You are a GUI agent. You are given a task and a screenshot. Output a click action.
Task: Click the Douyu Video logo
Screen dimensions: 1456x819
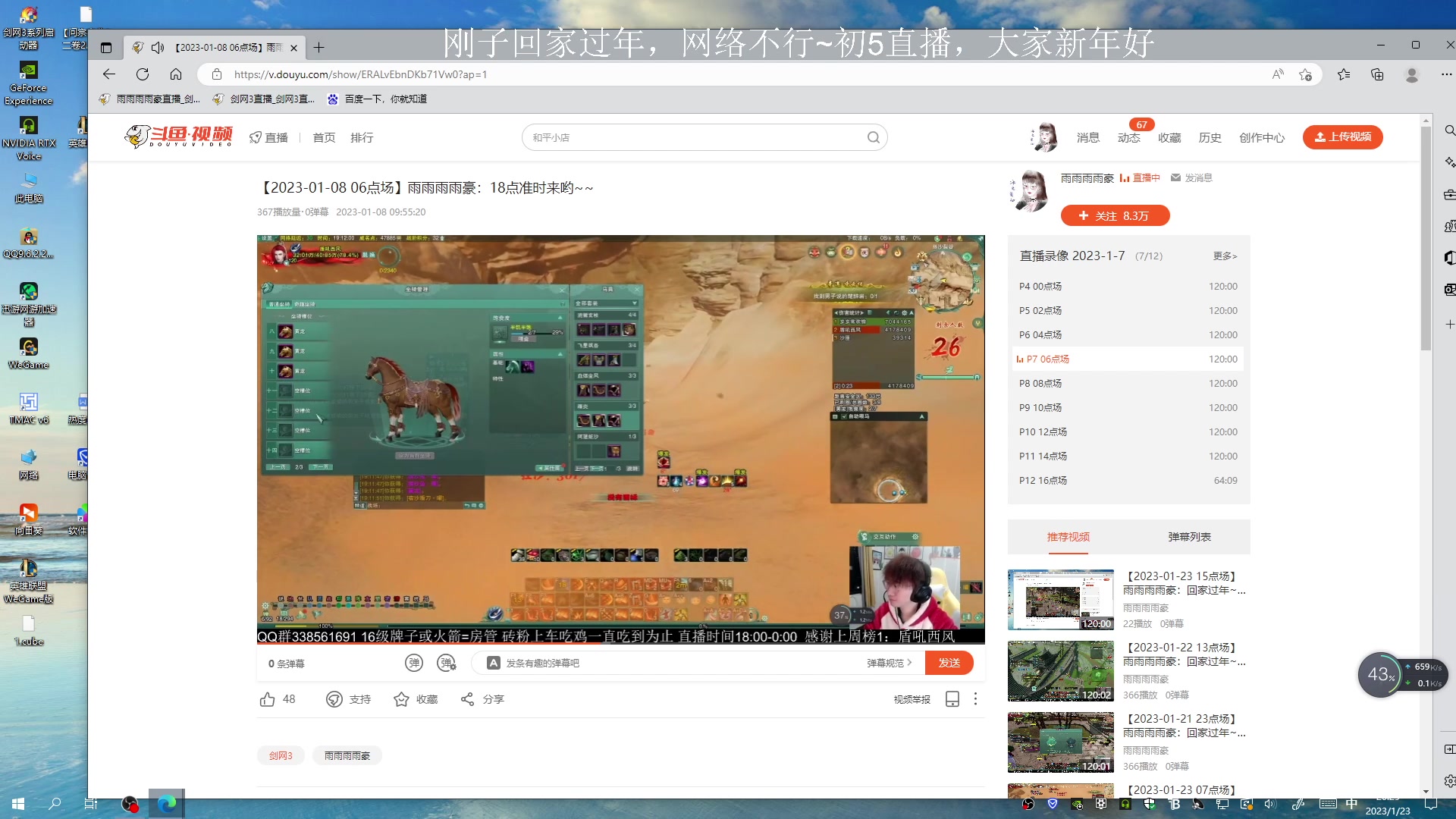pos(179,136)
